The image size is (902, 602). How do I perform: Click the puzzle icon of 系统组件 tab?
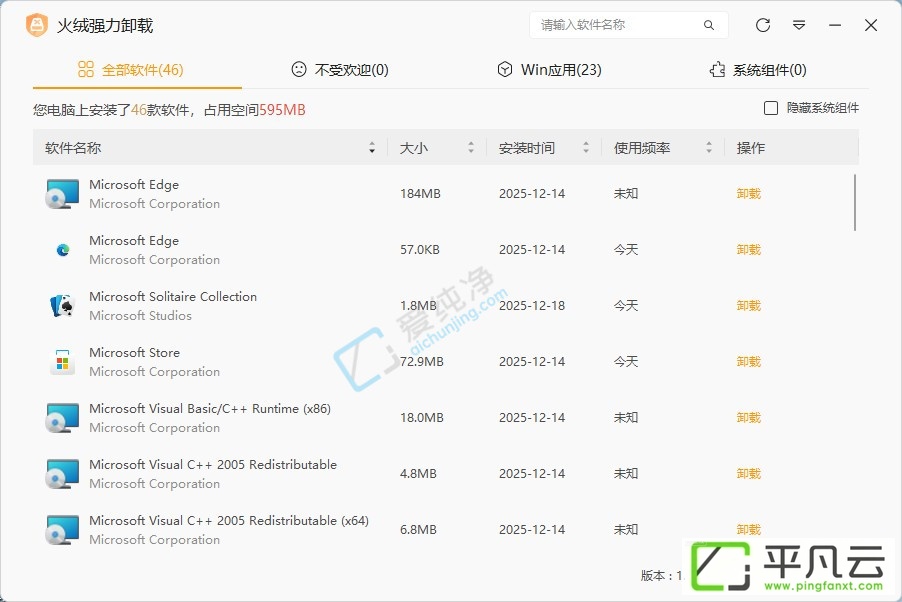(717, 70)
